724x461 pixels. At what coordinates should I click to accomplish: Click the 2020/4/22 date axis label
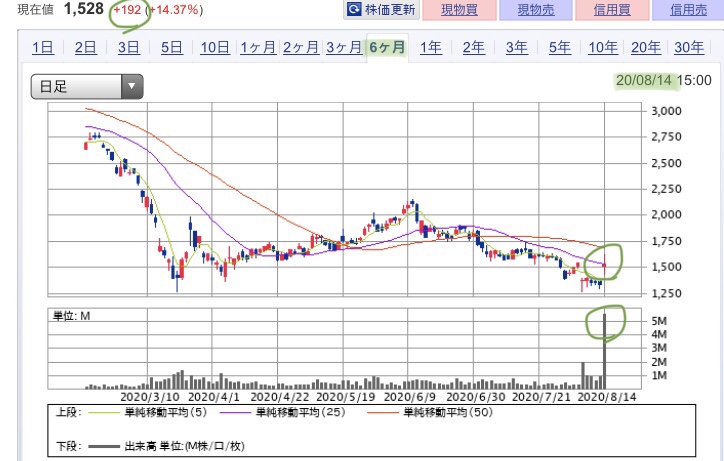pyautogui.click(x=280, y=397)
